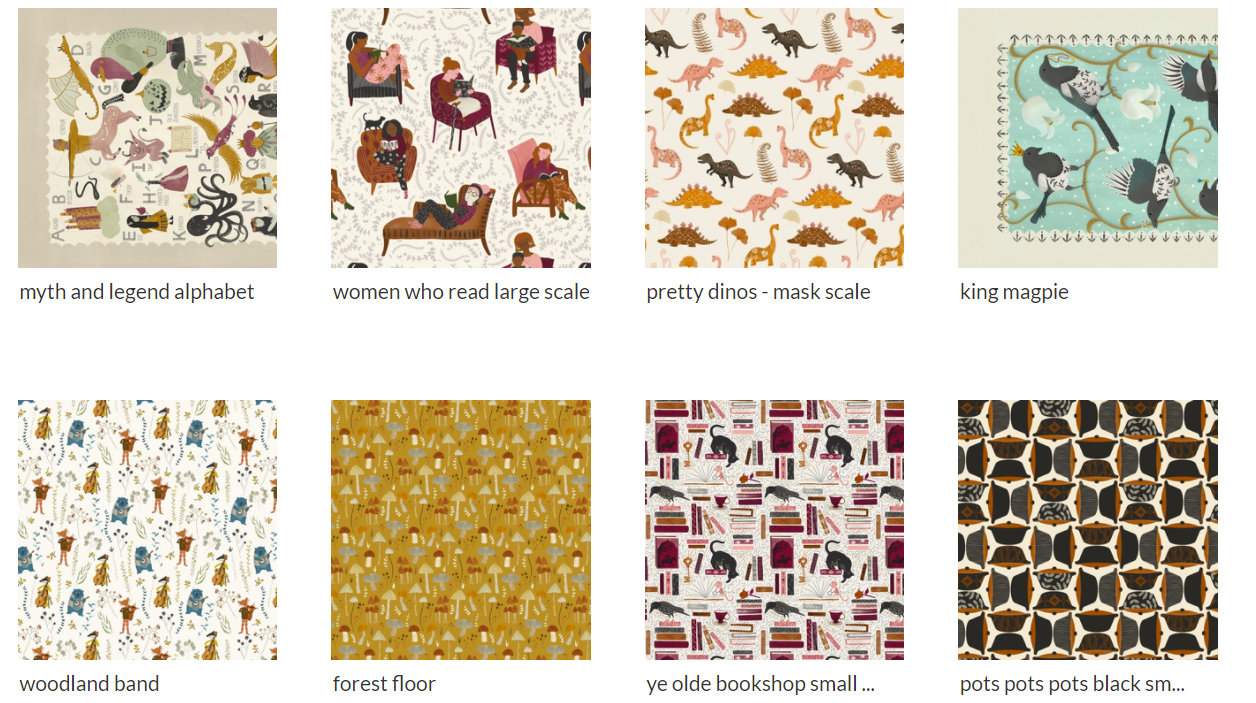Click the 'myth and legend alphabet' title
The image size is (1256, 703).
tap(137, 292)
